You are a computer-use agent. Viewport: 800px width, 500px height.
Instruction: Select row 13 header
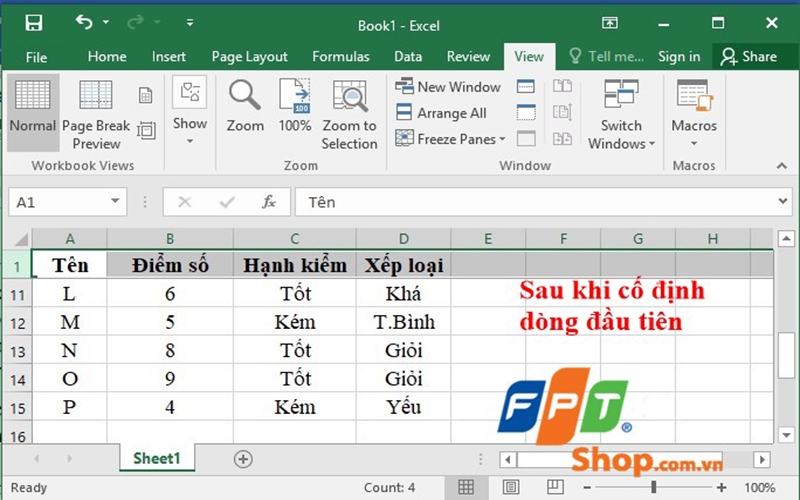[17, 352]
